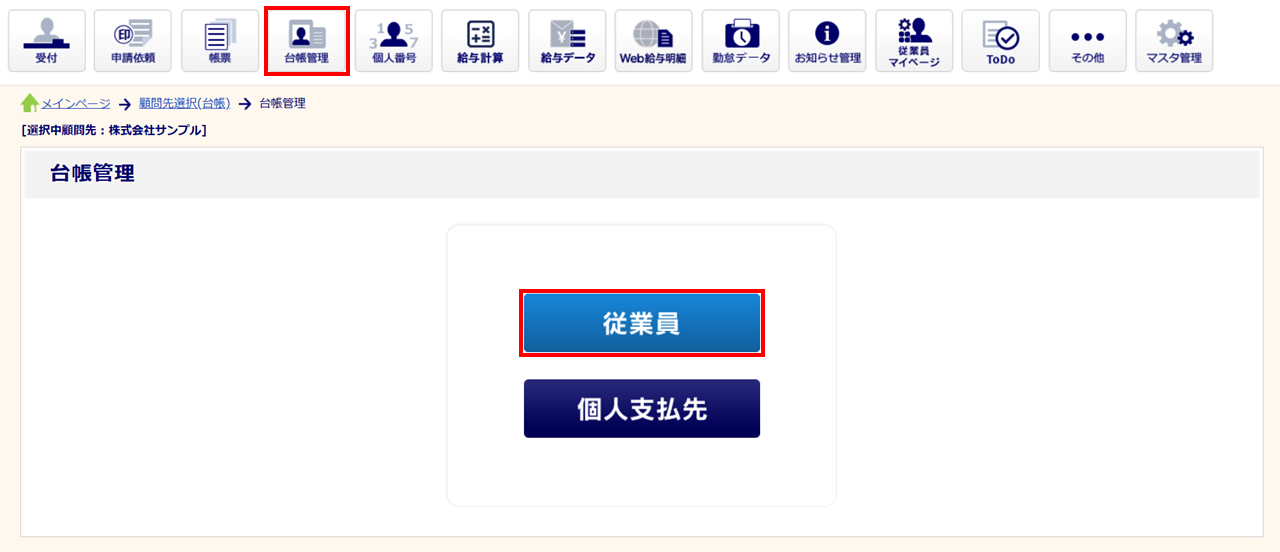Image resolution: width=1280 pixels, height=552 pixels.
Task: Open the ToDo toolbar icon
Action: coord(1001,41)
